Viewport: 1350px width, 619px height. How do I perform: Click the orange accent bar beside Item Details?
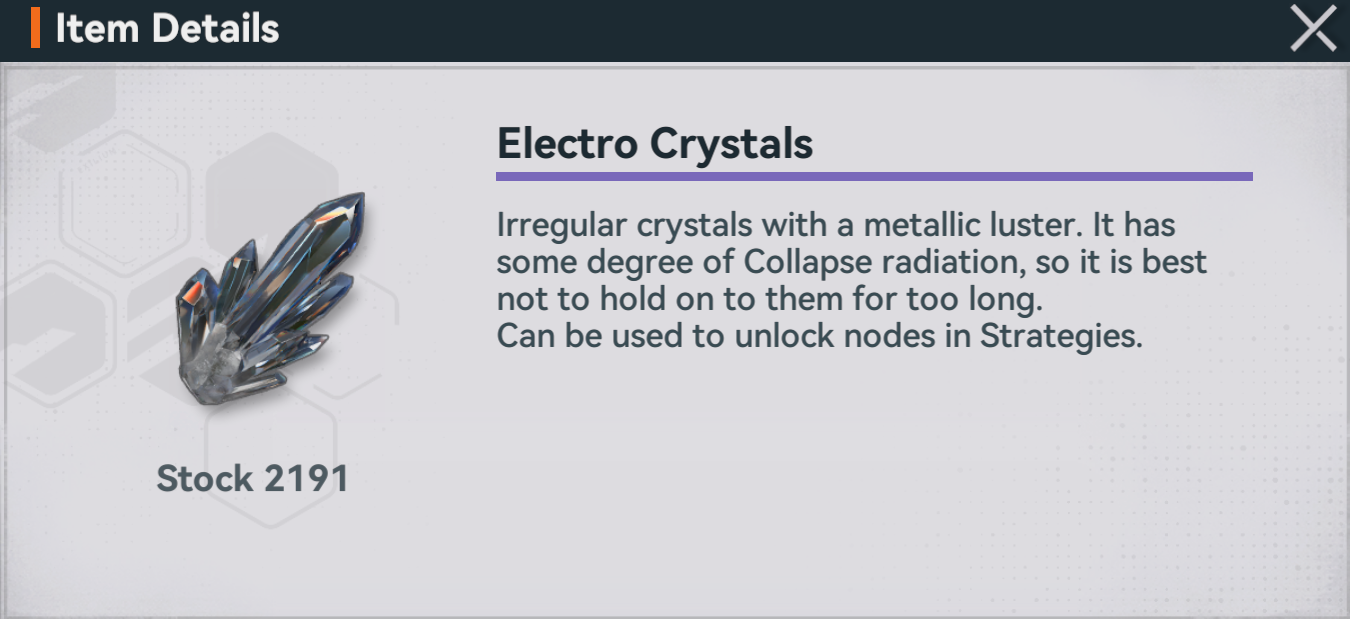tap(36, 28)
